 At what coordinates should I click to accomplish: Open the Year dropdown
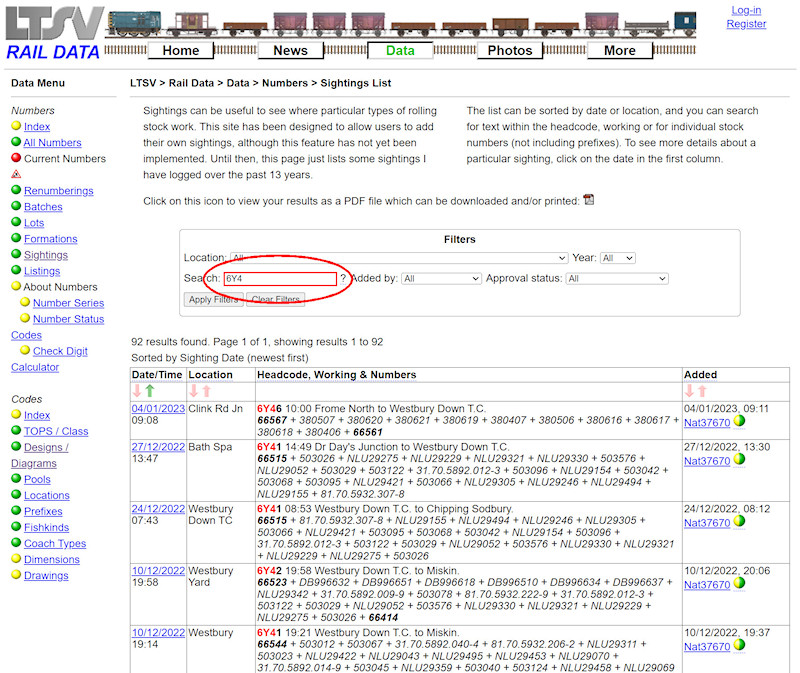[x=619, y=257]
